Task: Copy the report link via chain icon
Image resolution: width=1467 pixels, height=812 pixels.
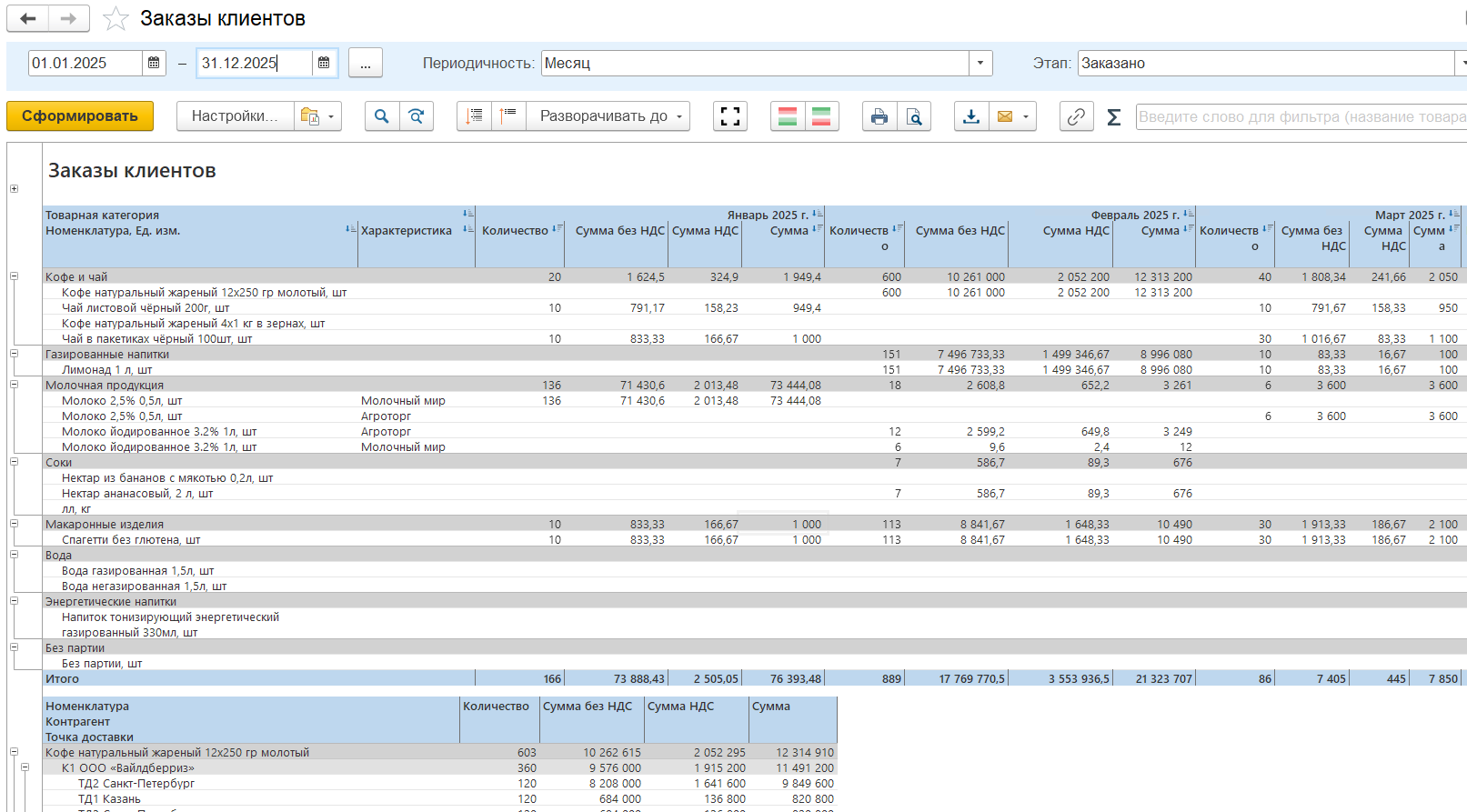Action: coord(1076,116)
